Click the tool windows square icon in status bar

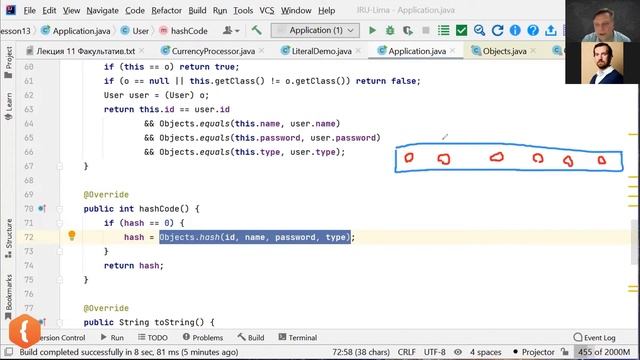click(8, 352)
